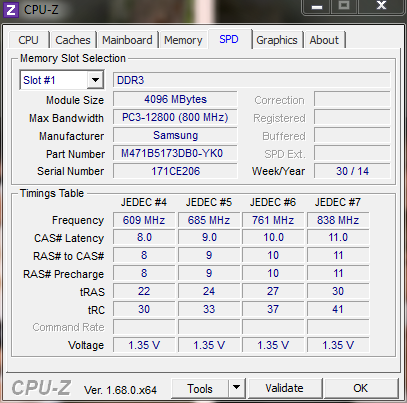Click serial number 171CE206
This screenshot has height=403, width=407.
pos(175,171)
